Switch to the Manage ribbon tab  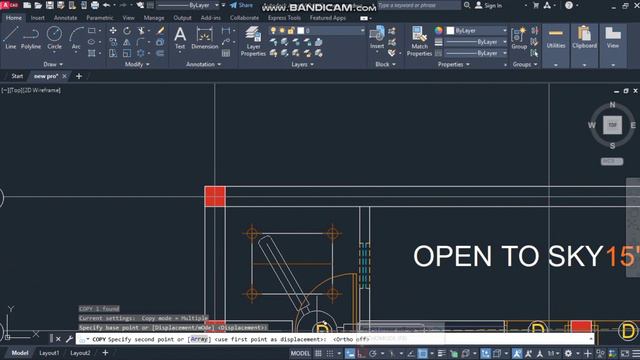tap(154, 18)
